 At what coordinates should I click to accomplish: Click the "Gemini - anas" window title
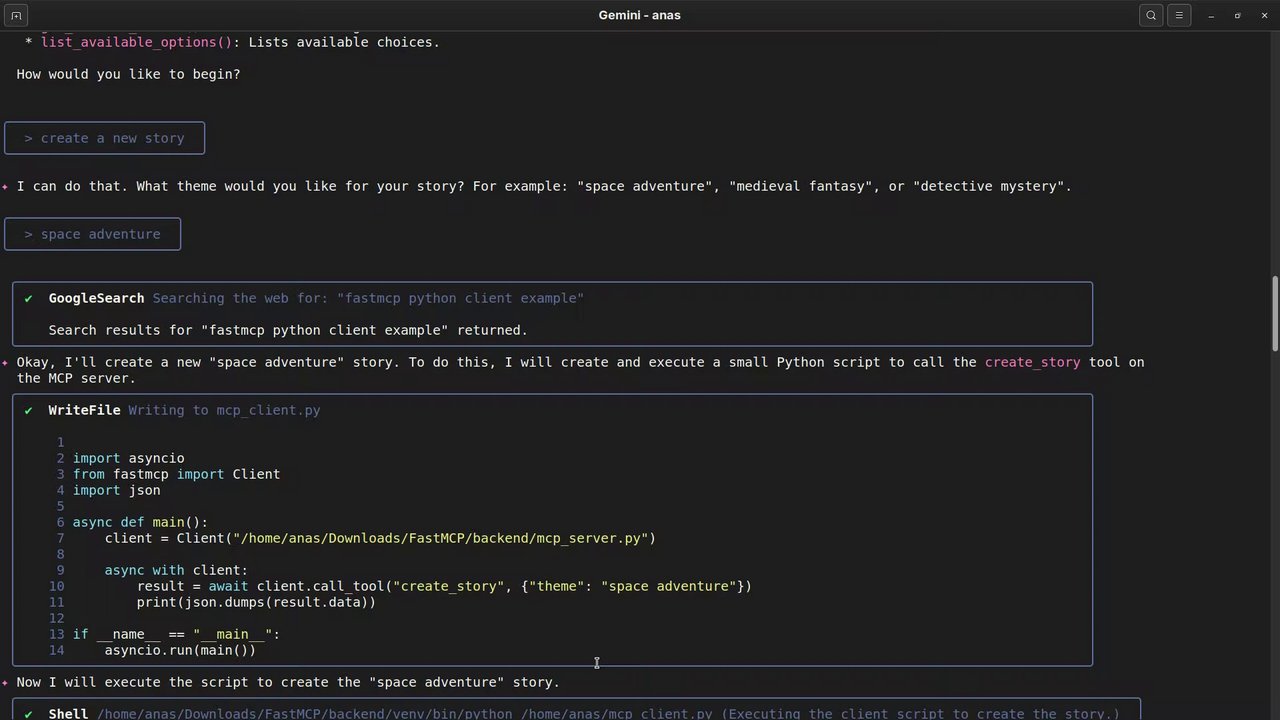639,15
